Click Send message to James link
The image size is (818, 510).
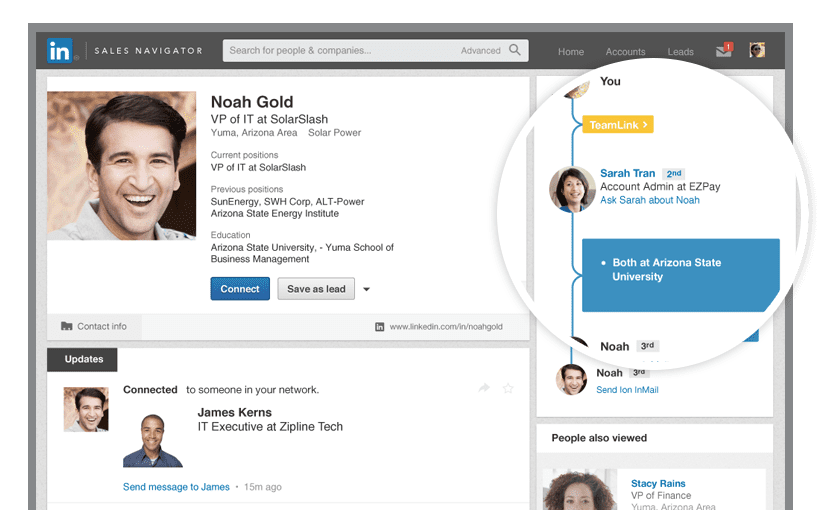176,487
